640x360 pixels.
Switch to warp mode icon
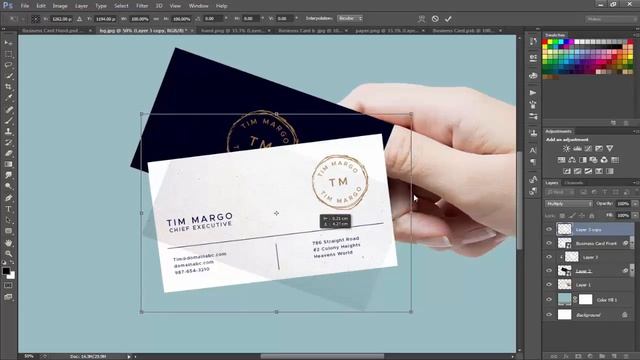[x=422, y=19]
